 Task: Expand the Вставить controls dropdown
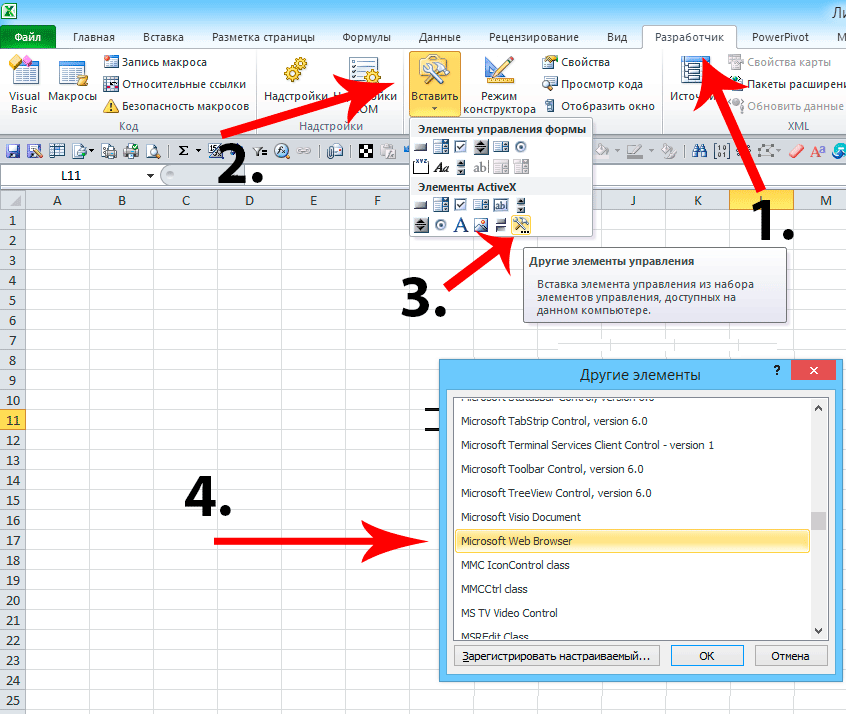click(434, 84)
